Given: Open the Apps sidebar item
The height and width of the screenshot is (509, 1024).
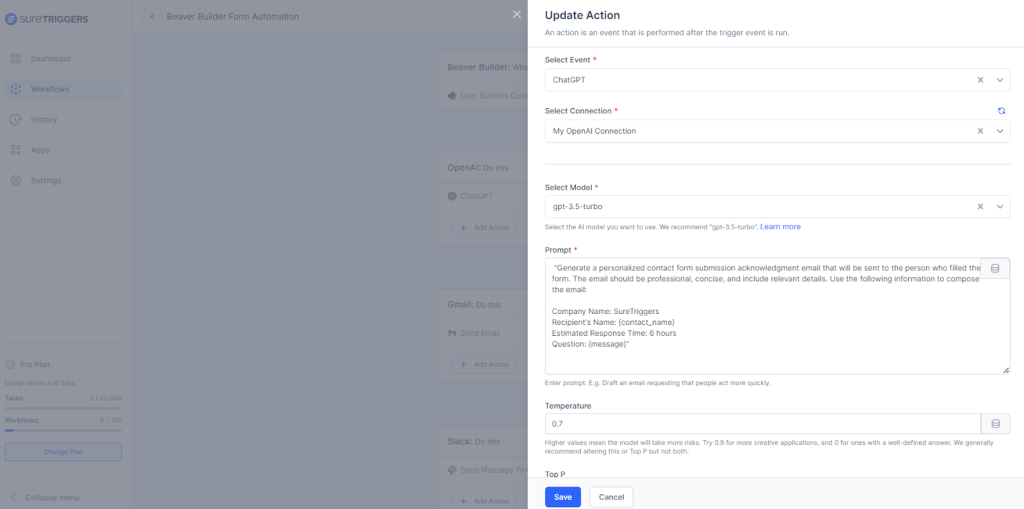Looking at the screenshot, I should [x=40, y=150].
